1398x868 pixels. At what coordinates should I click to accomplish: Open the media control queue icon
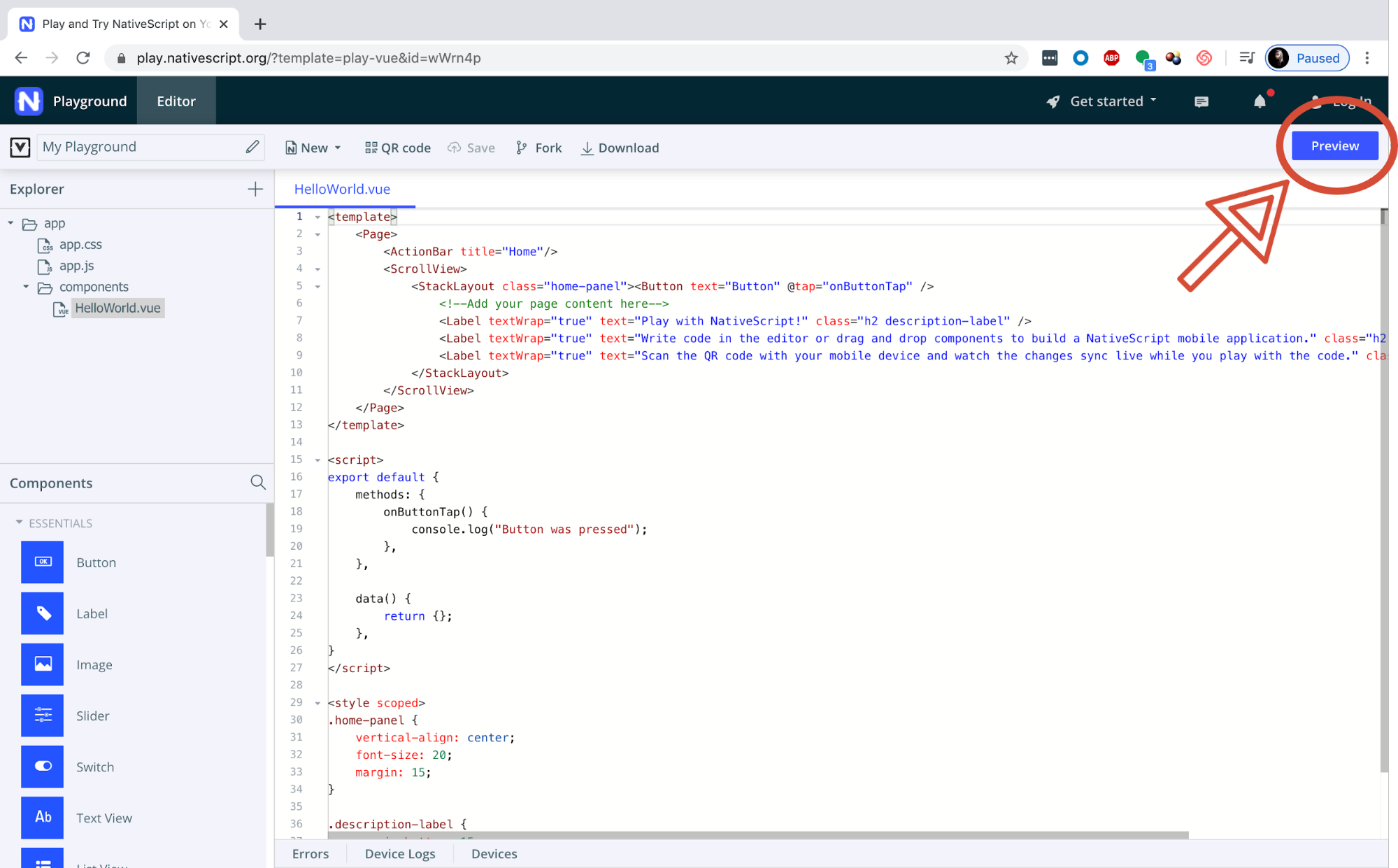pos(1246,58)
